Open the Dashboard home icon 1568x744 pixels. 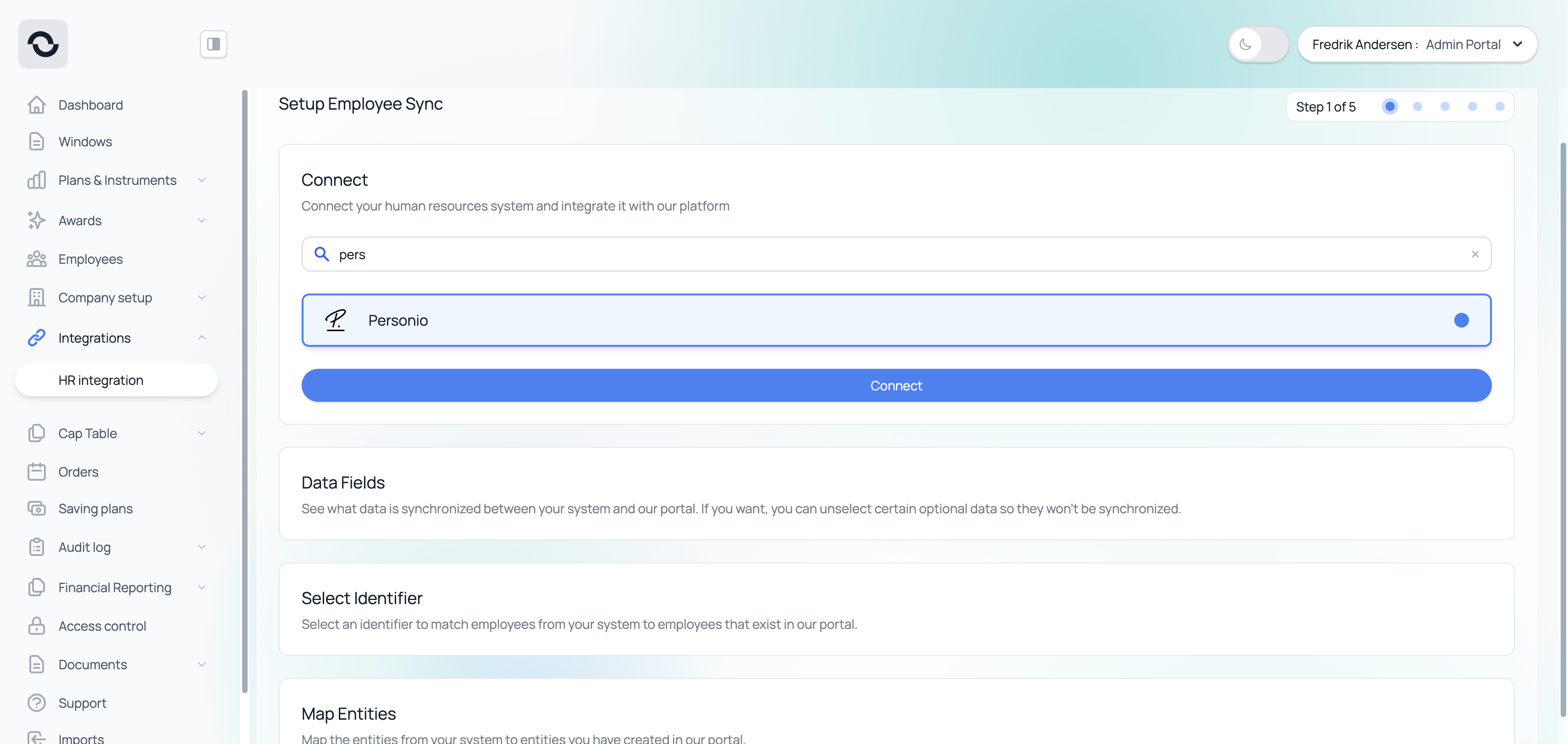coord(37,105)
